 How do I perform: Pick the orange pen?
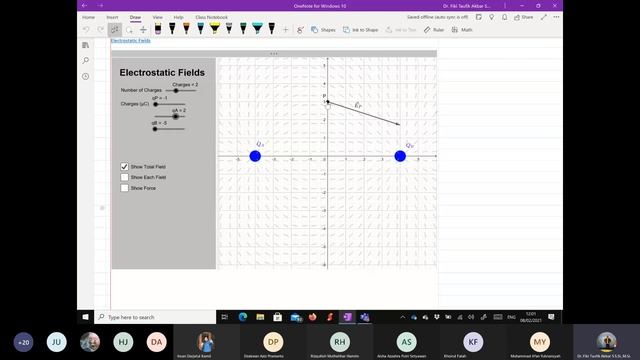[x=186, y=29]
